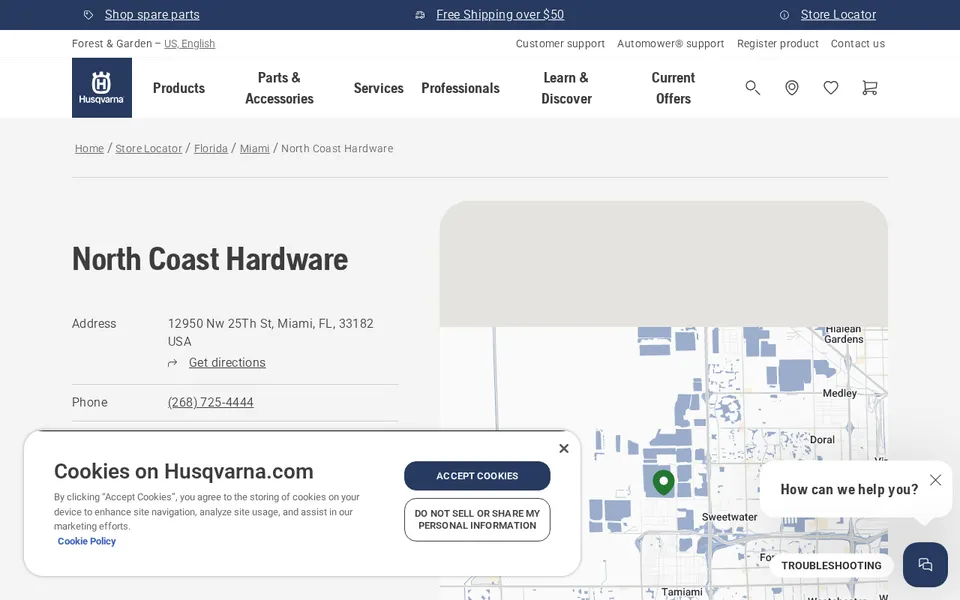960x600 pixels.
Task: Click Register product
Action: click(x=778, y=43)
